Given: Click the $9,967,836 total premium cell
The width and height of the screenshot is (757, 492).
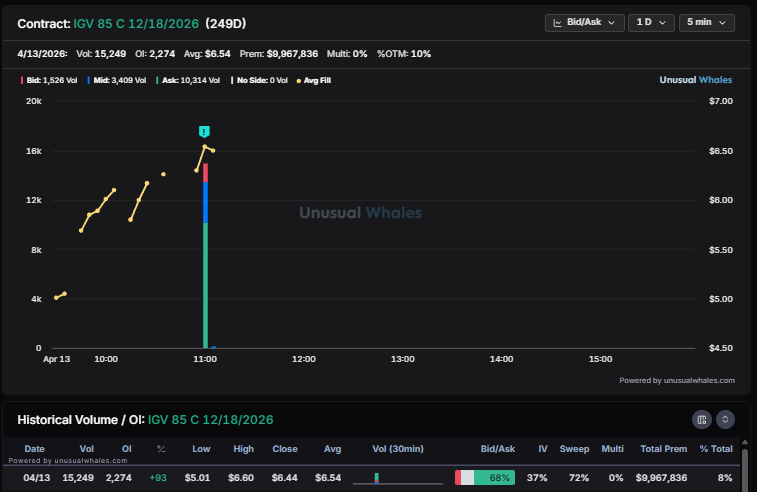Looking at the screenshot, I should [x=661, y=478].
